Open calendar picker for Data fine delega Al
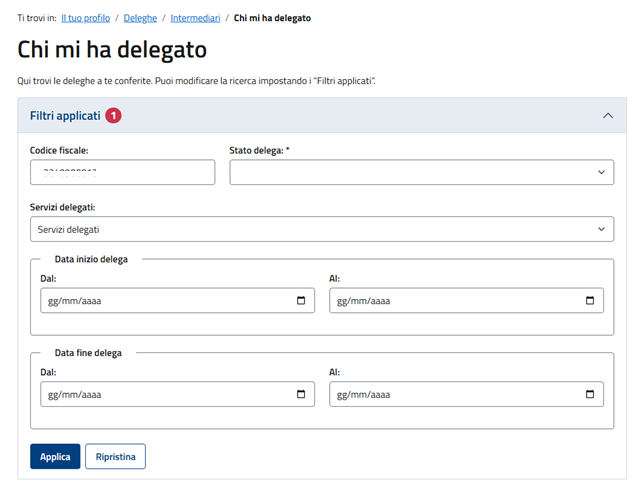The width and height of the screenshot is (642, 486). (589, 395)
